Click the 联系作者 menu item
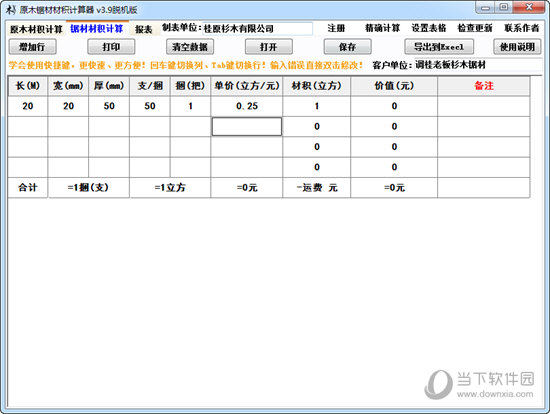550x414 pixels. click(x=522, y=28)
